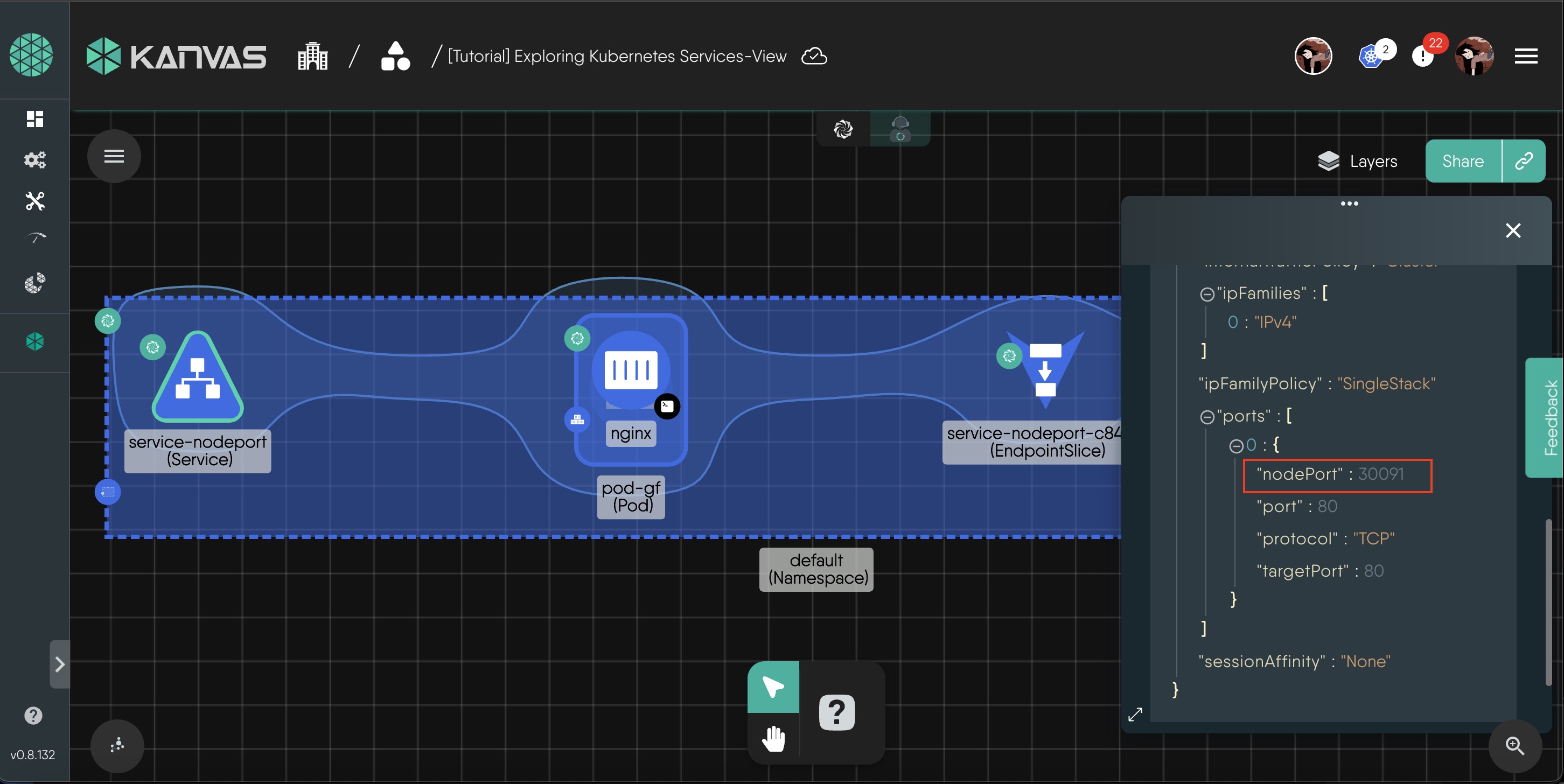Click the details panel vertical scrollbar
Viewport: 1564px width, 784px height.
[1548, 601]
